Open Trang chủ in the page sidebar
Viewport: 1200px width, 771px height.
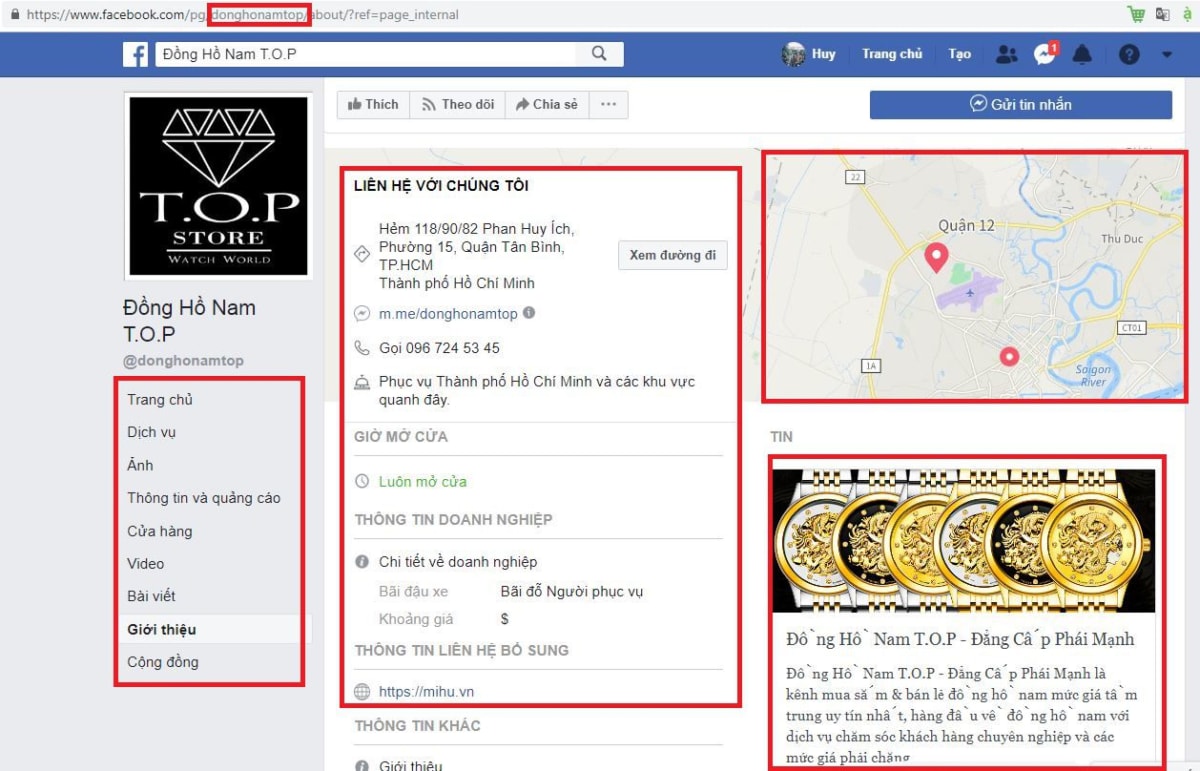[160, 400]
